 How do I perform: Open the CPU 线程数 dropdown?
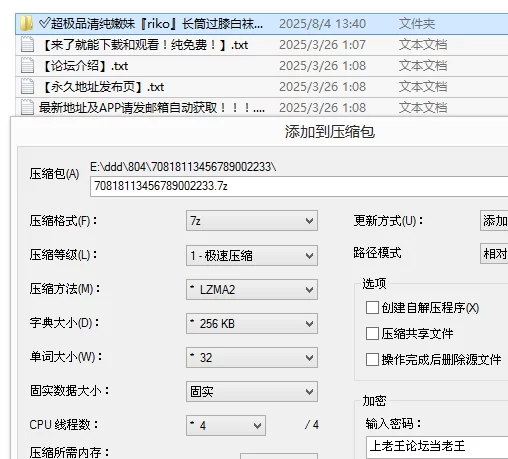point(226,425)
